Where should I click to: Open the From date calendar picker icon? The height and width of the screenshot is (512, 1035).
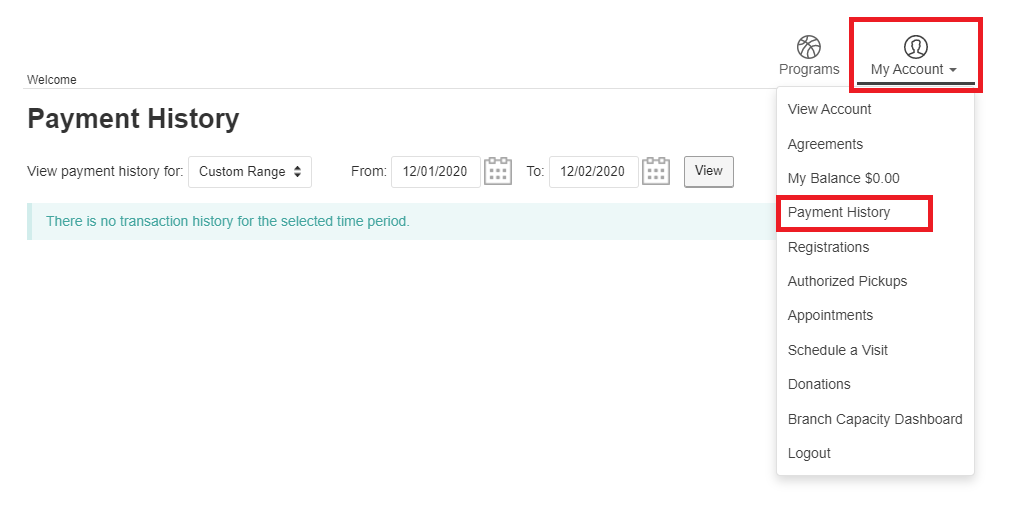[498, 171]
